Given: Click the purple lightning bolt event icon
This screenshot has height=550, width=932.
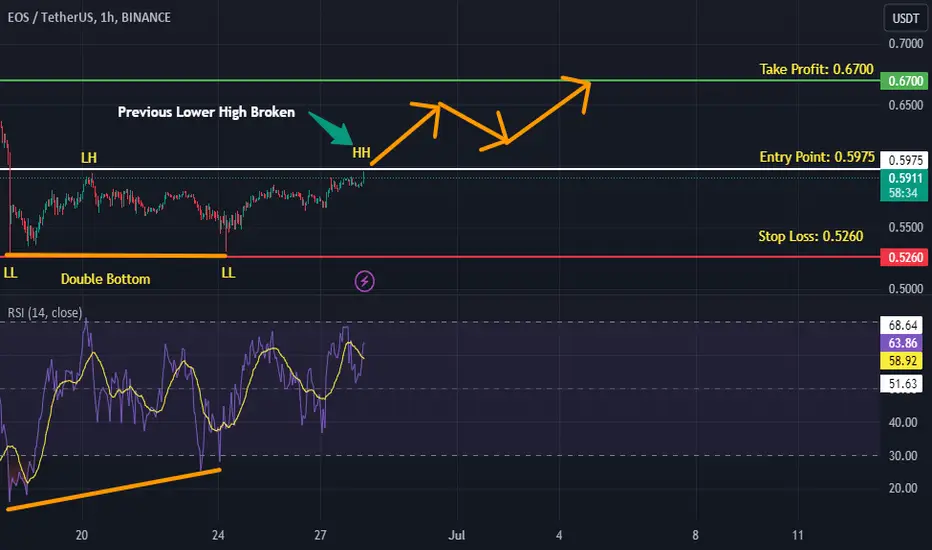Looking at the screenshot, I should 364,281.
